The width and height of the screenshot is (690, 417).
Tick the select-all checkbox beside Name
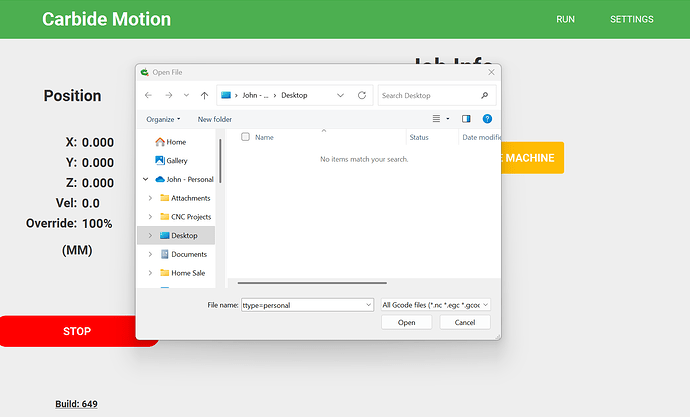[245, 137]
